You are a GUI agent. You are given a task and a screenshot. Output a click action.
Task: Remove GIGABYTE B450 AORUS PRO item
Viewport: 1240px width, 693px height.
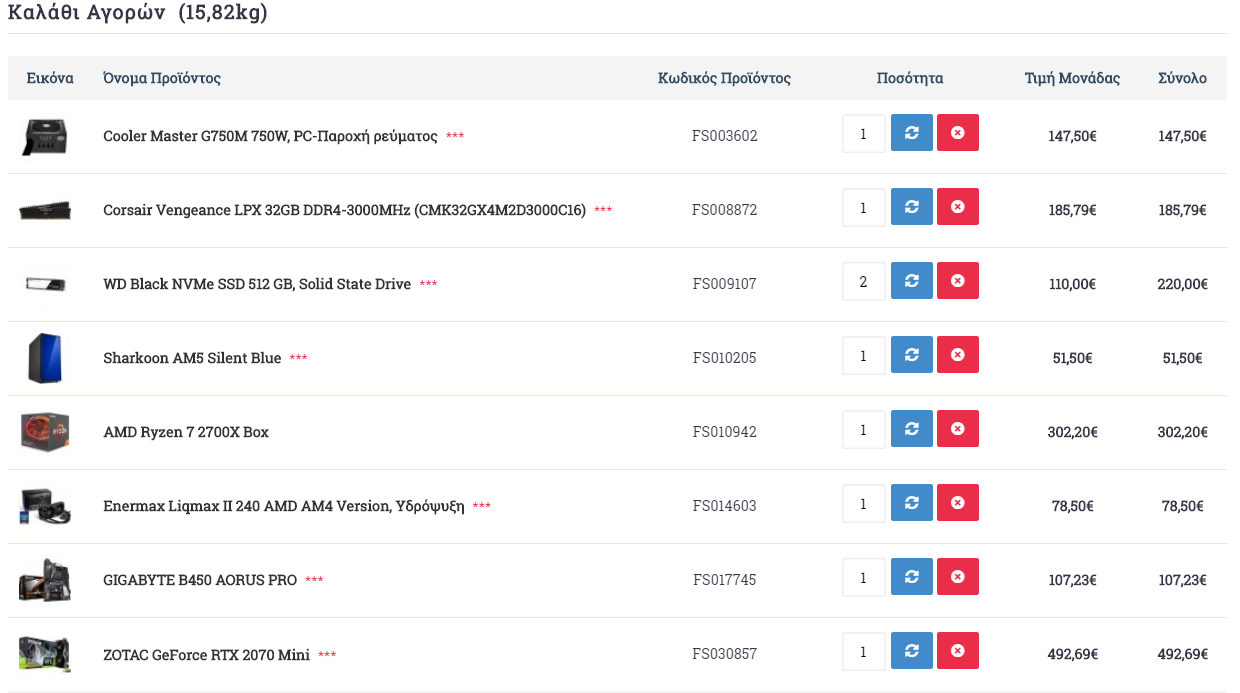pyautogui.click(x=957, y=577)
